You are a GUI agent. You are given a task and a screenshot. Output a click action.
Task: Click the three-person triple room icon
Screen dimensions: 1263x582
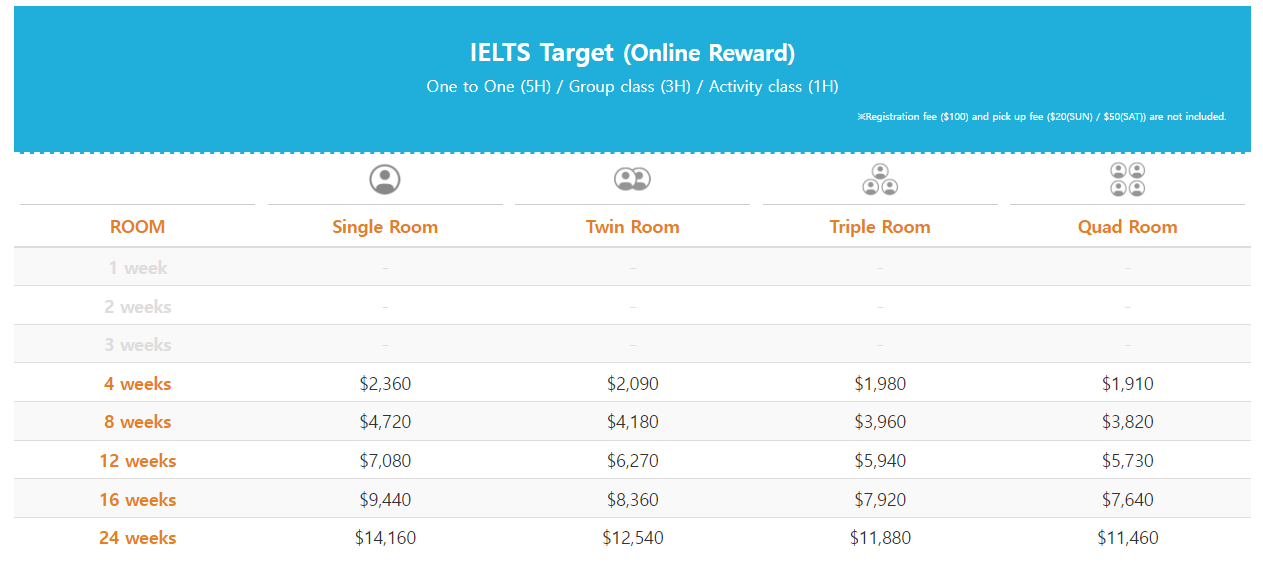[x=880, y=179]
